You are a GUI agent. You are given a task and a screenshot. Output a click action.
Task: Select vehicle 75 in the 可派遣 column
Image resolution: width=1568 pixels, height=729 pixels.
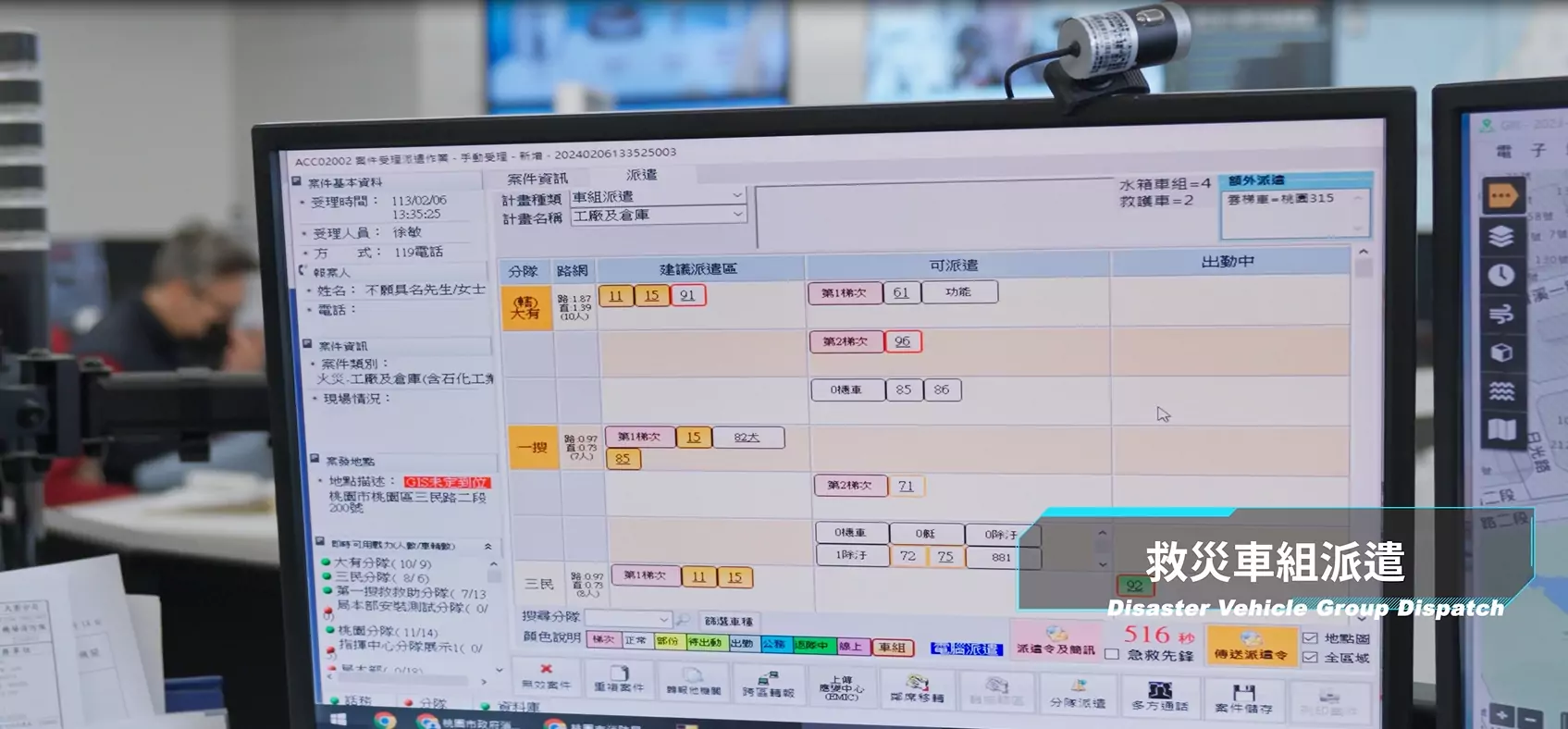[945, 556]
